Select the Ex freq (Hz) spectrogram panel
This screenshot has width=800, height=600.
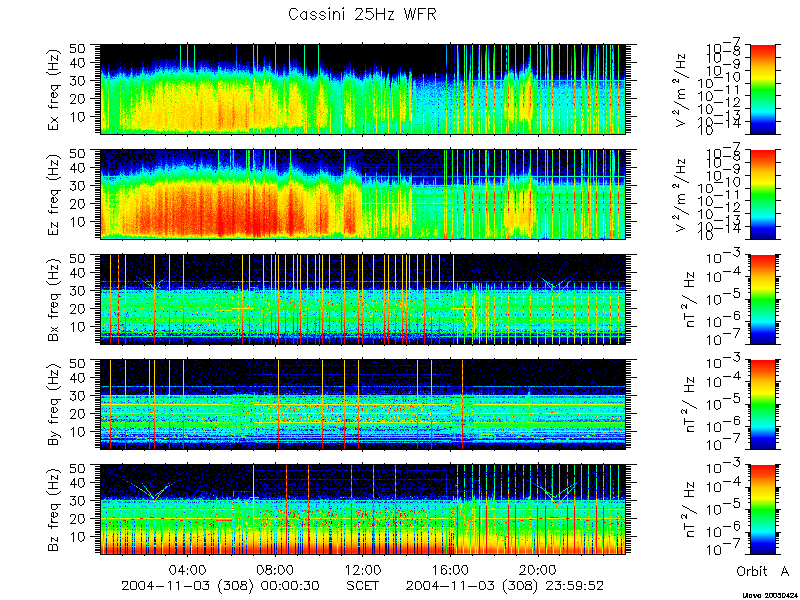[x=362, y=89]
